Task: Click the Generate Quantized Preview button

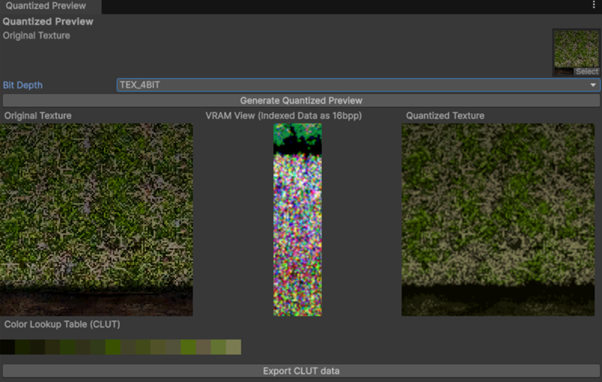Action: tap(301, 101)
